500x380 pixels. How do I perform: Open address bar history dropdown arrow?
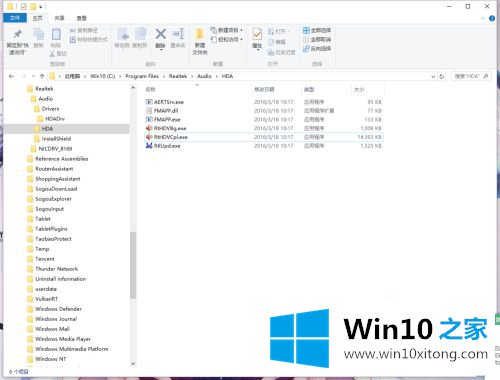(433, 76)
